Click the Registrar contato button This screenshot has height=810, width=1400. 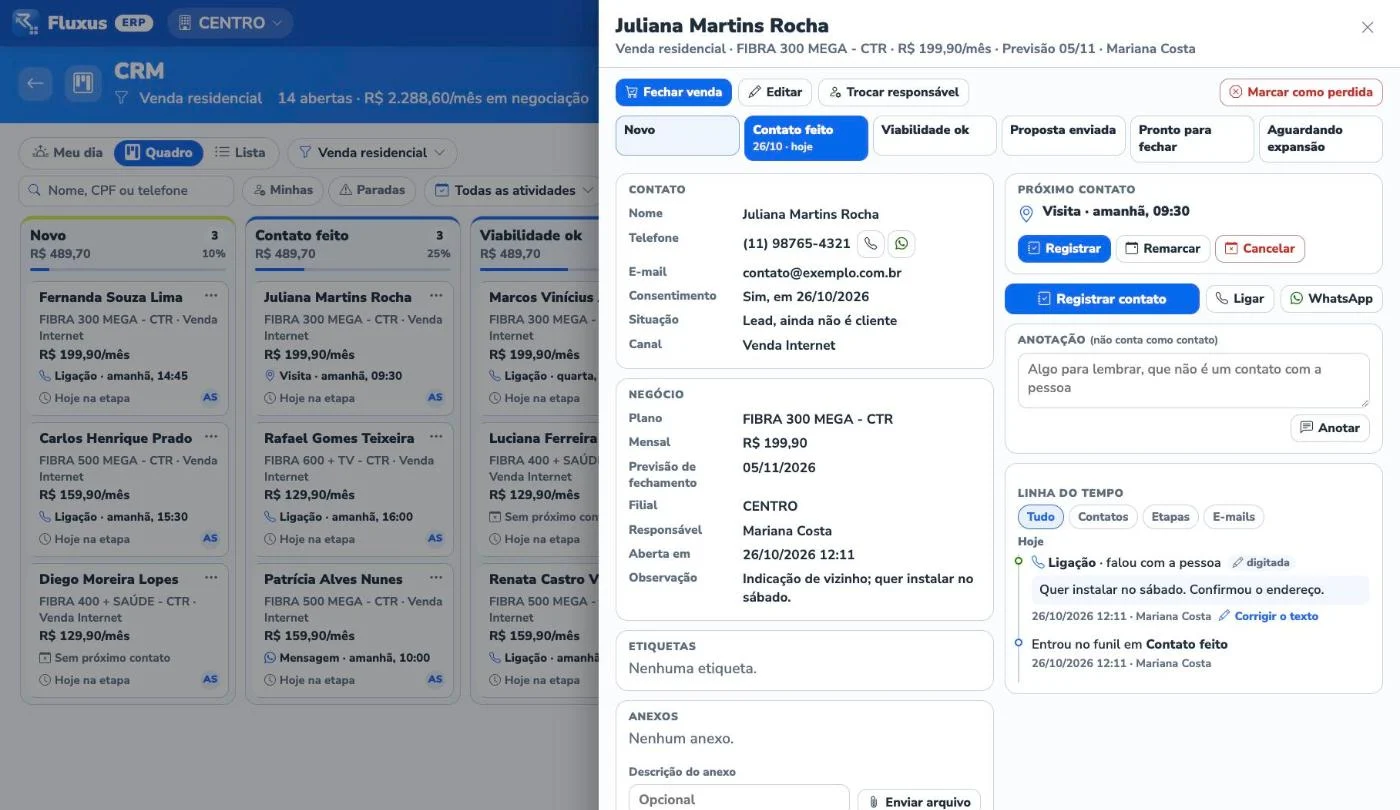1102,299
